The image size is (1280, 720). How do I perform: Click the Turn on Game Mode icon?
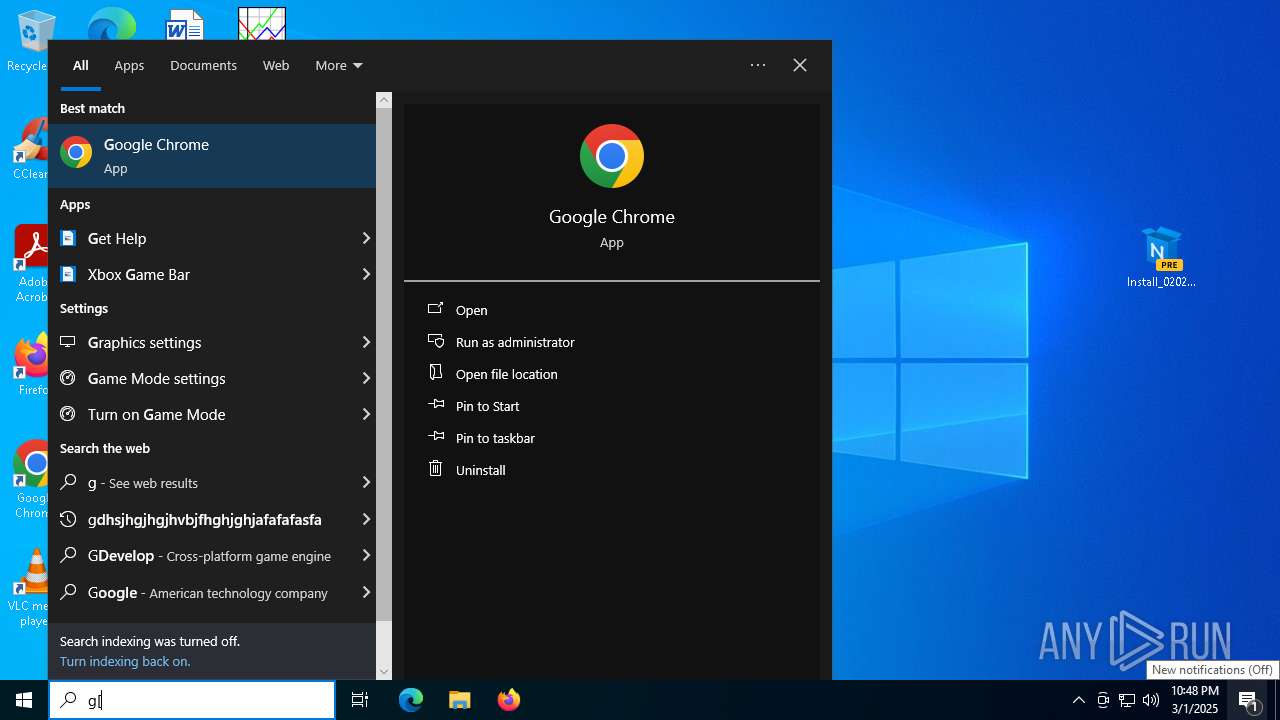pyautogui.click(x=68, y=414)
